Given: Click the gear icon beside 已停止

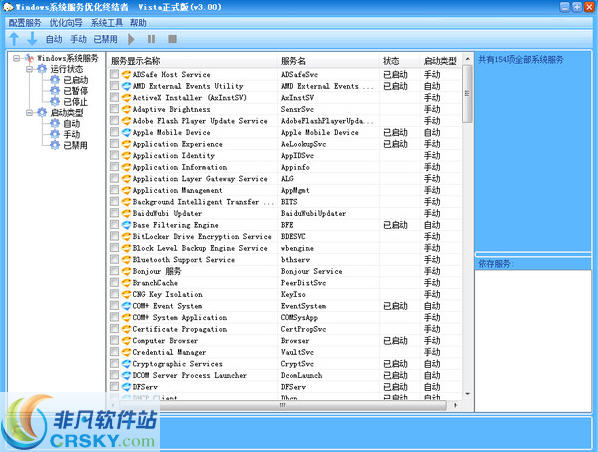Looking at the screenshot, I should 55,101.
